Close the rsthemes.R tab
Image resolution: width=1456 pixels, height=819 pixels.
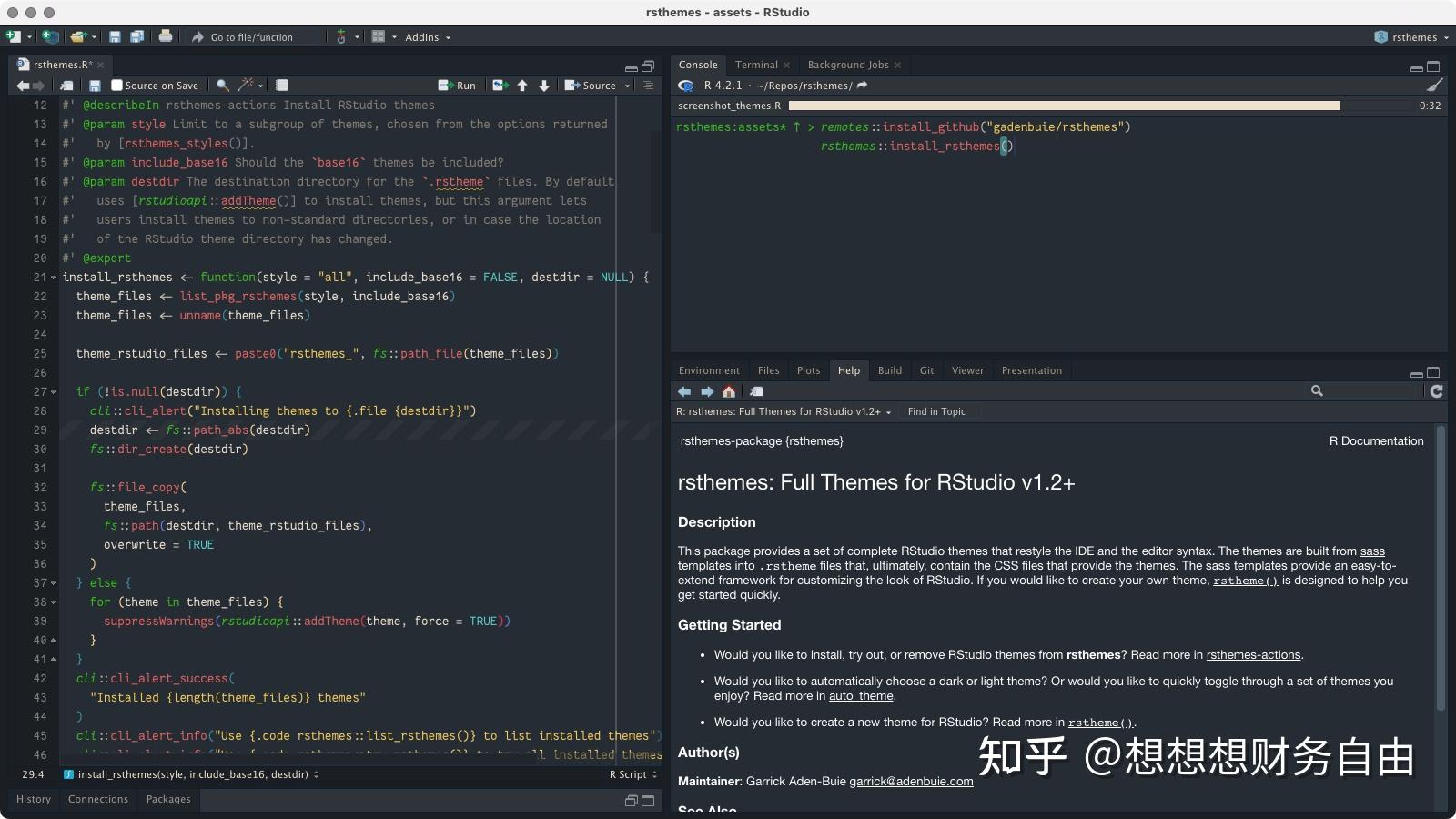click(101, 65)
